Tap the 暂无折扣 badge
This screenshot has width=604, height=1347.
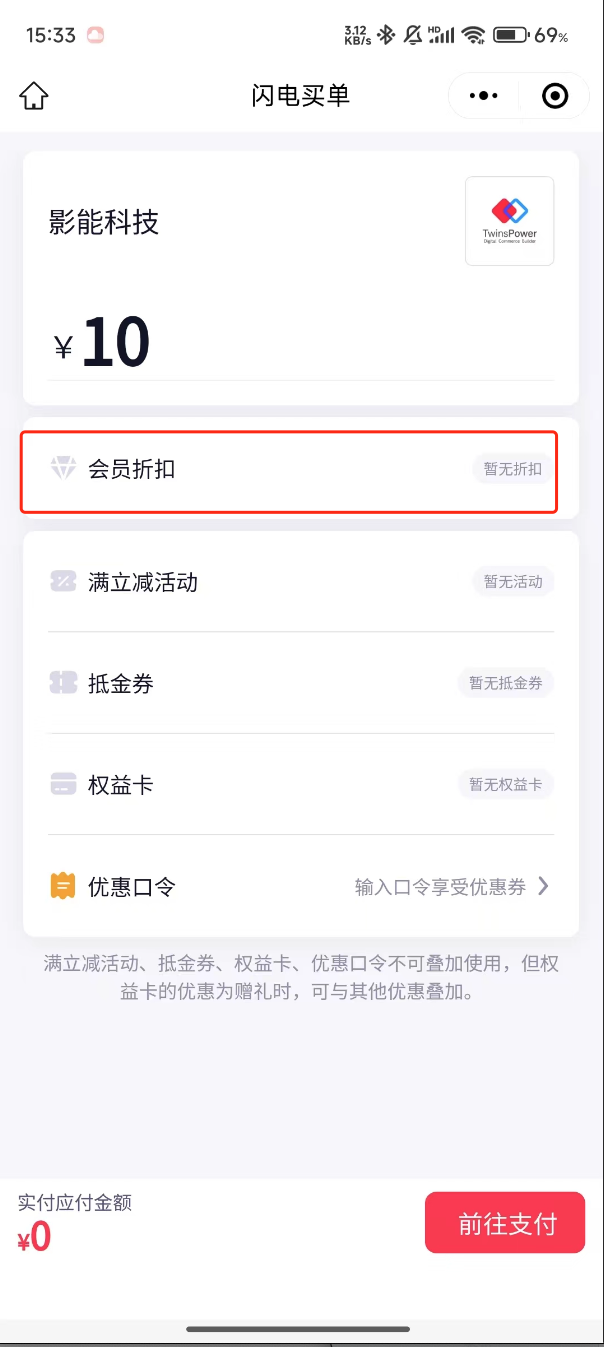point(512,469)
